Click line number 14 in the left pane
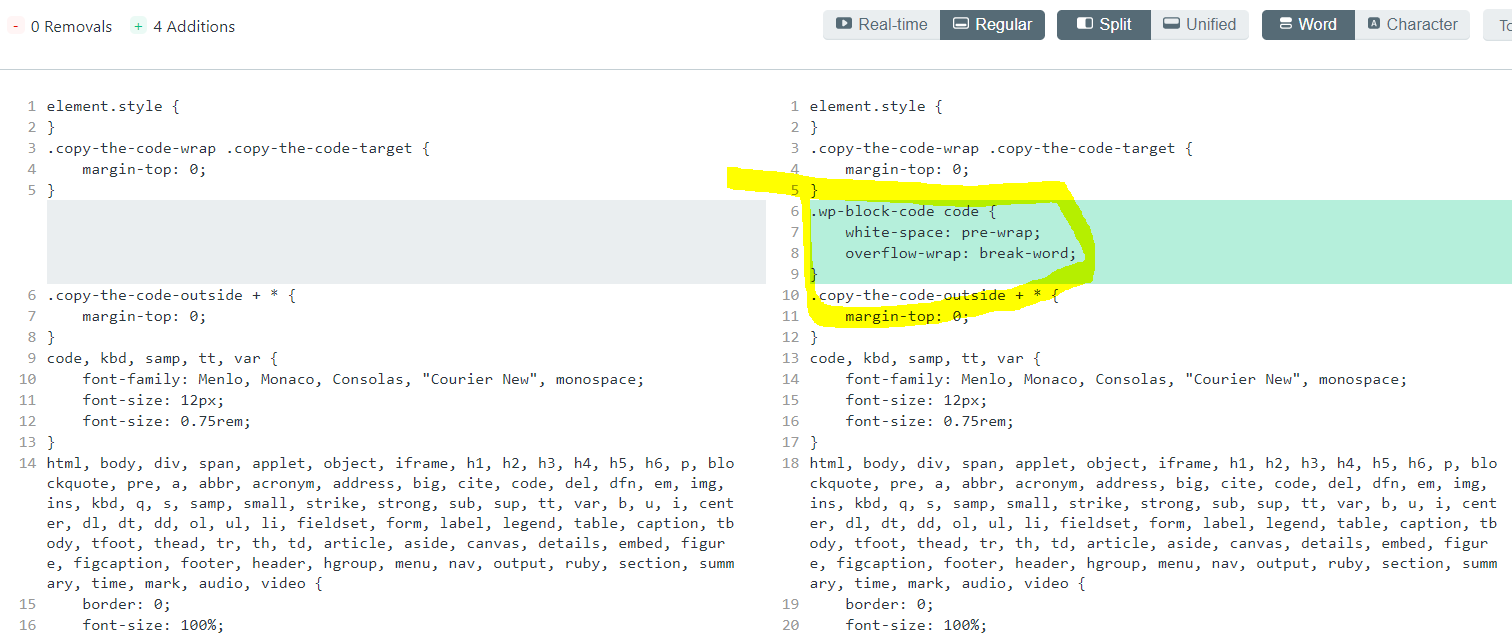This screenshot has height=635, width=1512. tap(28, 463)
